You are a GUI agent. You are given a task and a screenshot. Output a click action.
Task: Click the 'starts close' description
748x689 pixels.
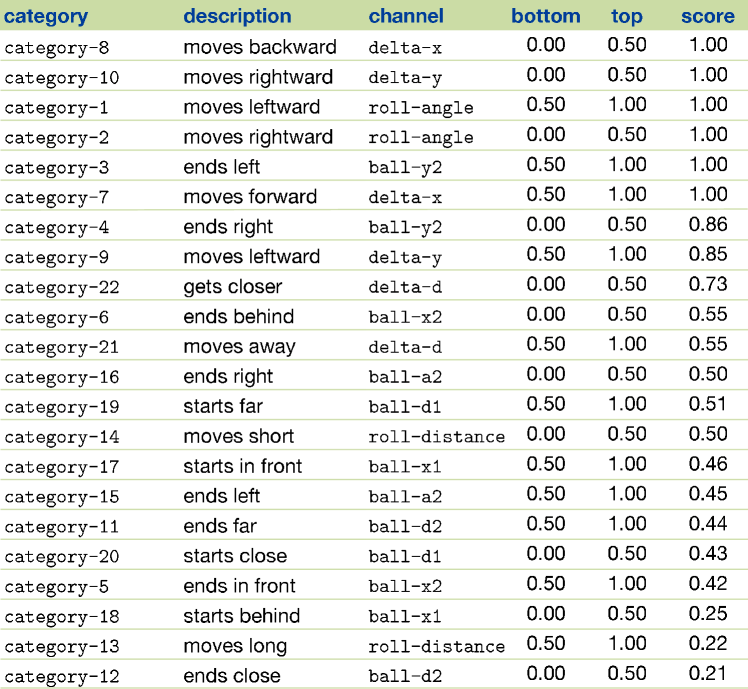(x=235, y=556)
